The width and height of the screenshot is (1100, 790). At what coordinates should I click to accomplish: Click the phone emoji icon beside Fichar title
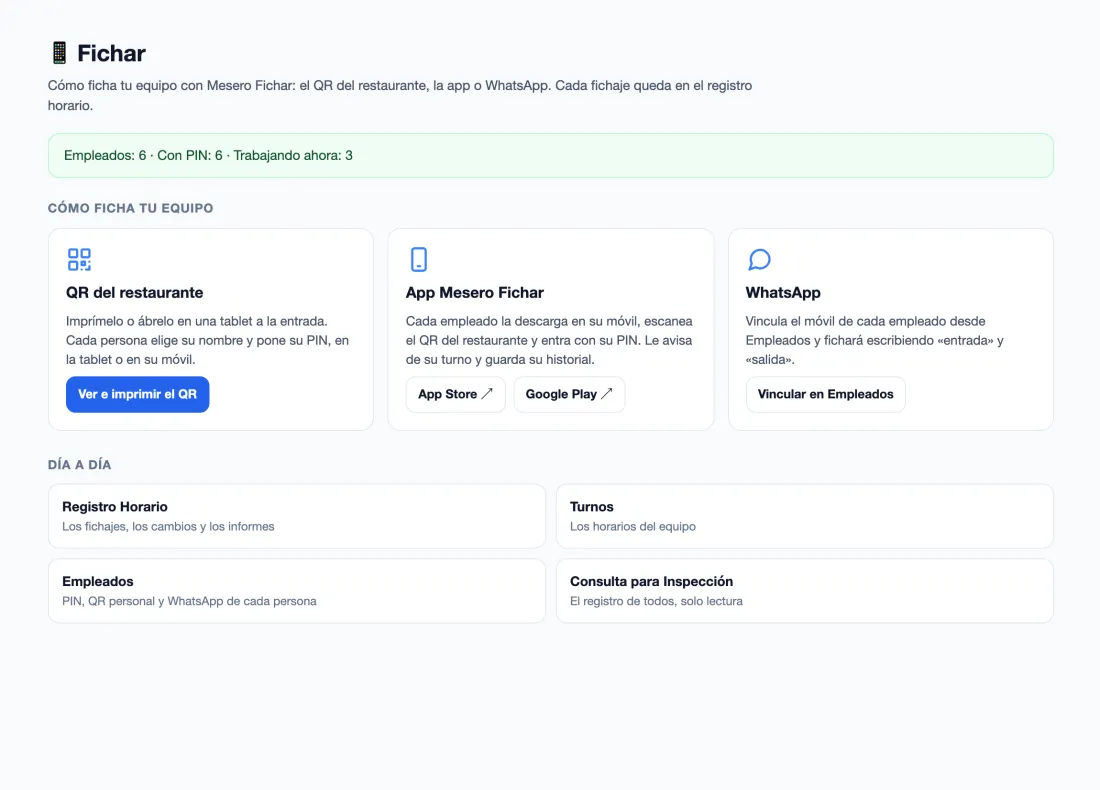click(60, 53)
